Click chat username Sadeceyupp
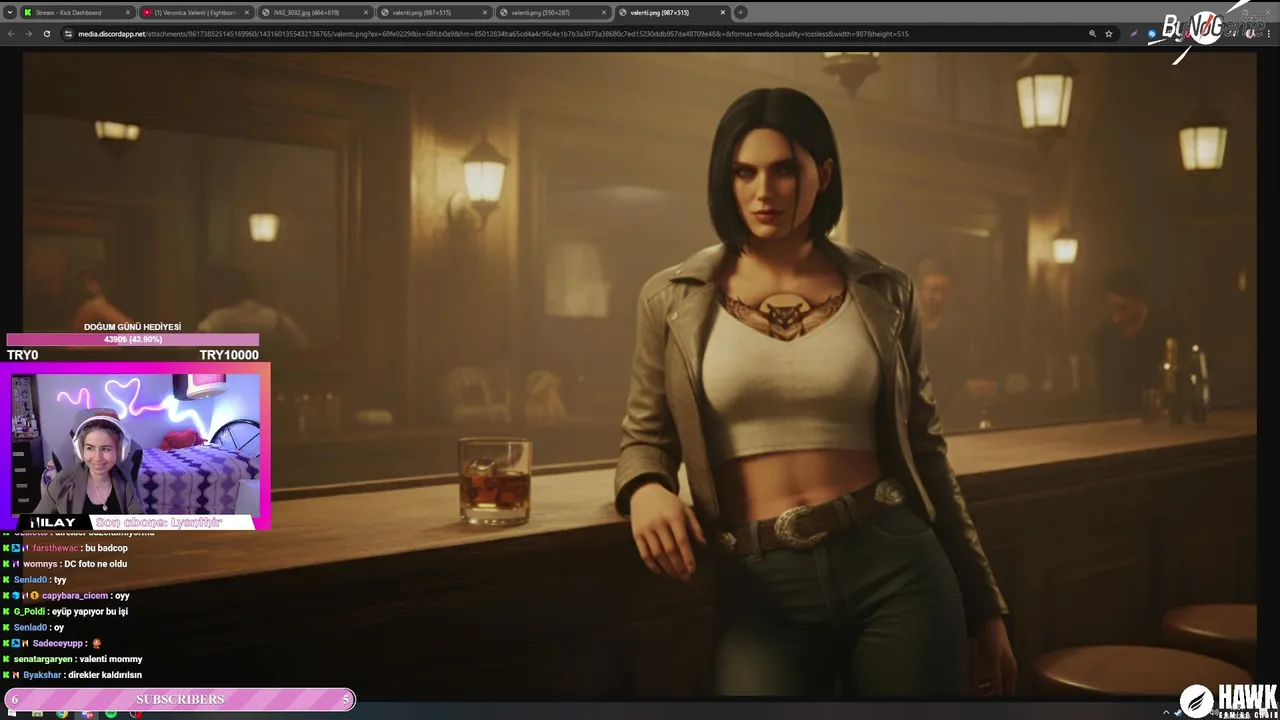Screen dimensions: 1280x720 [59, 643]
